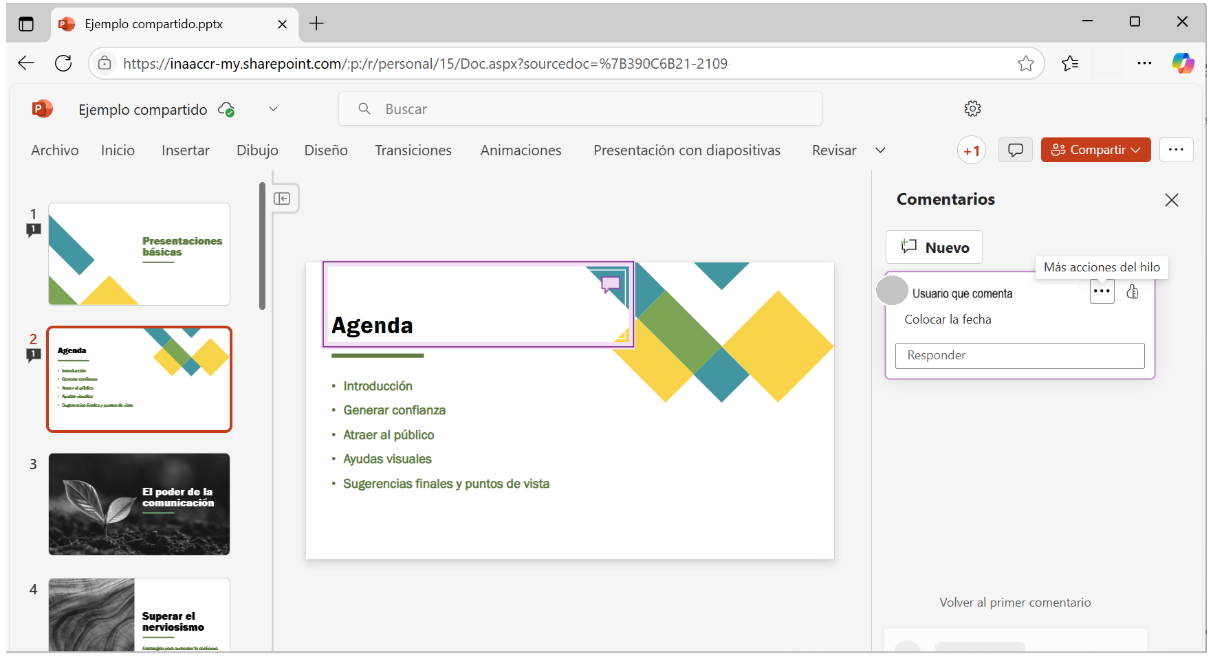Image resolution: width=1213 pixels, height=663 pixels.
Task: Open more thread actions ellipsis button
Action: pyautogui.click(x=1102, y=292)
